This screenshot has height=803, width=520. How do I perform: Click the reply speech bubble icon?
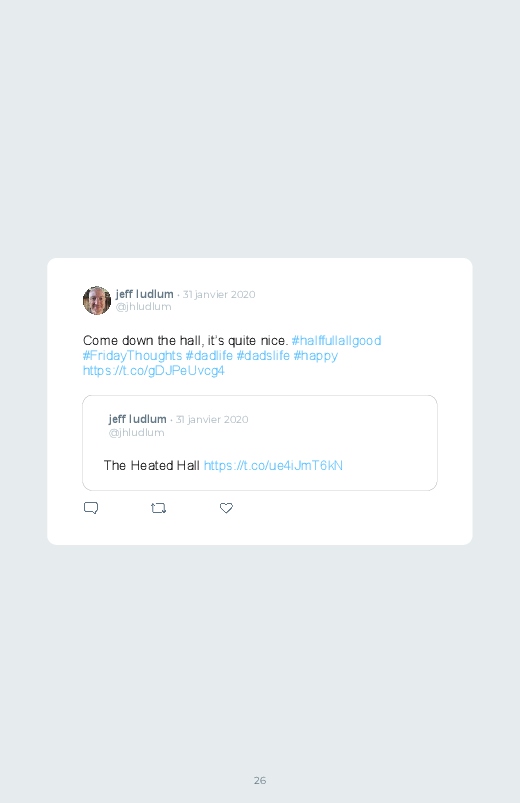pyautogui.click(x=91, y=508)
